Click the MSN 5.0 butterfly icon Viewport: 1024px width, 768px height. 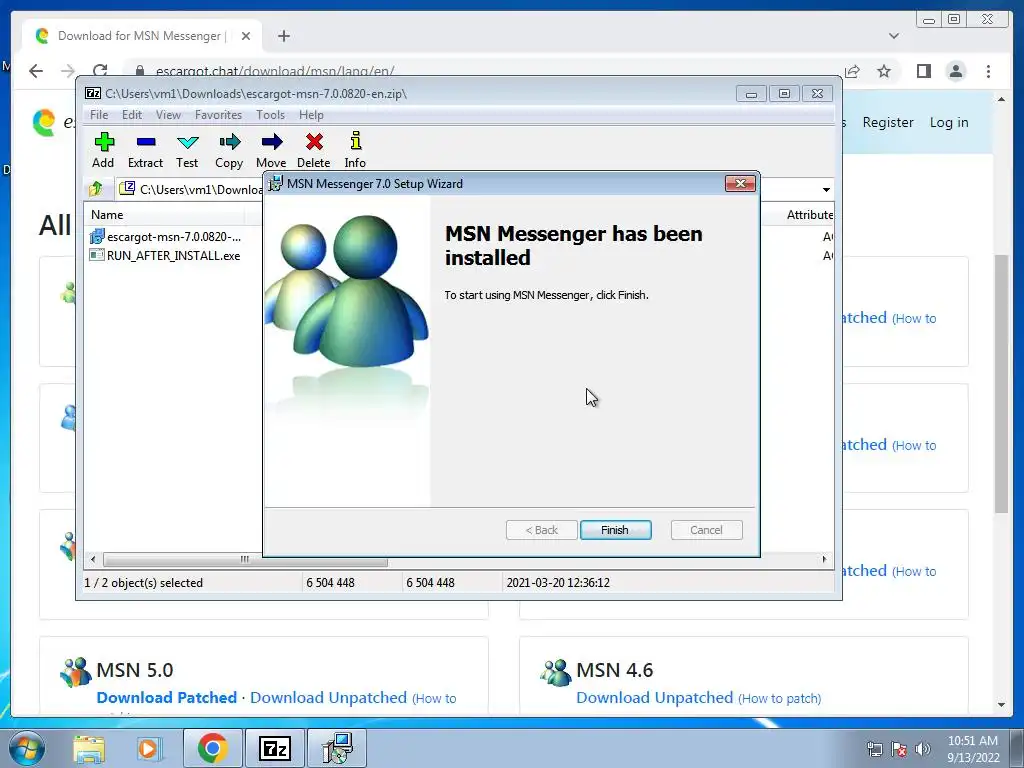(76, 672)
